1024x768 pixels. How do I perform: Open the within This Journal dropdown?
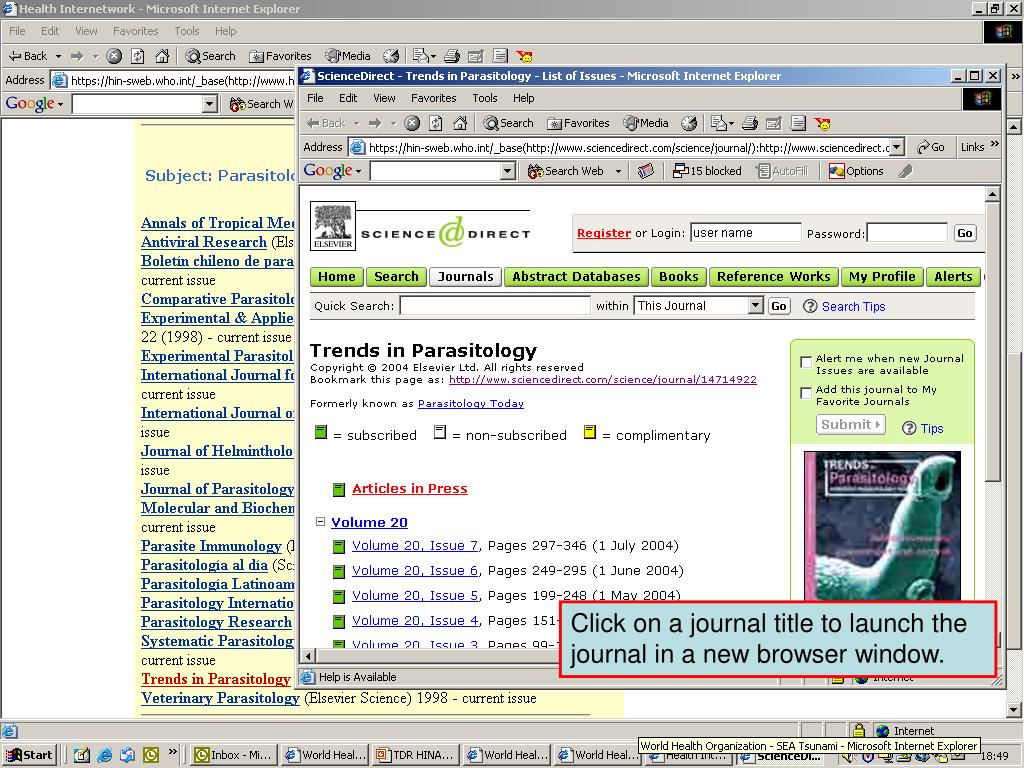(756, 305)
